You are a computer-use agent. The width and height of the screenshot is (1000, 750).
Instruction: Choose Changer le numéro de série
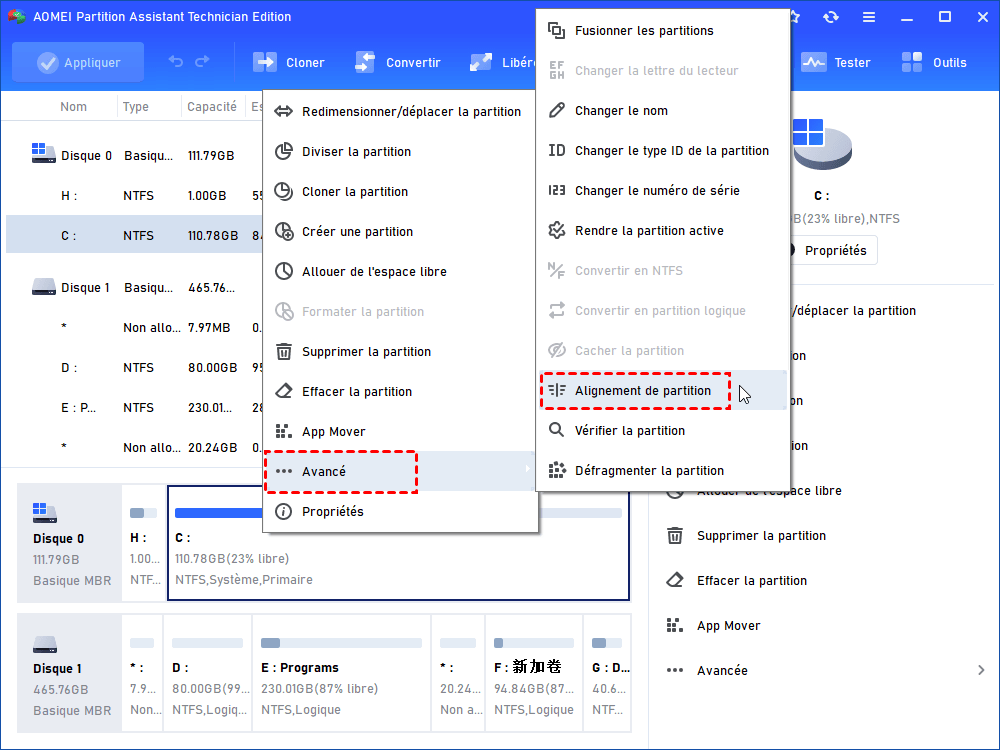pos(663,191)
